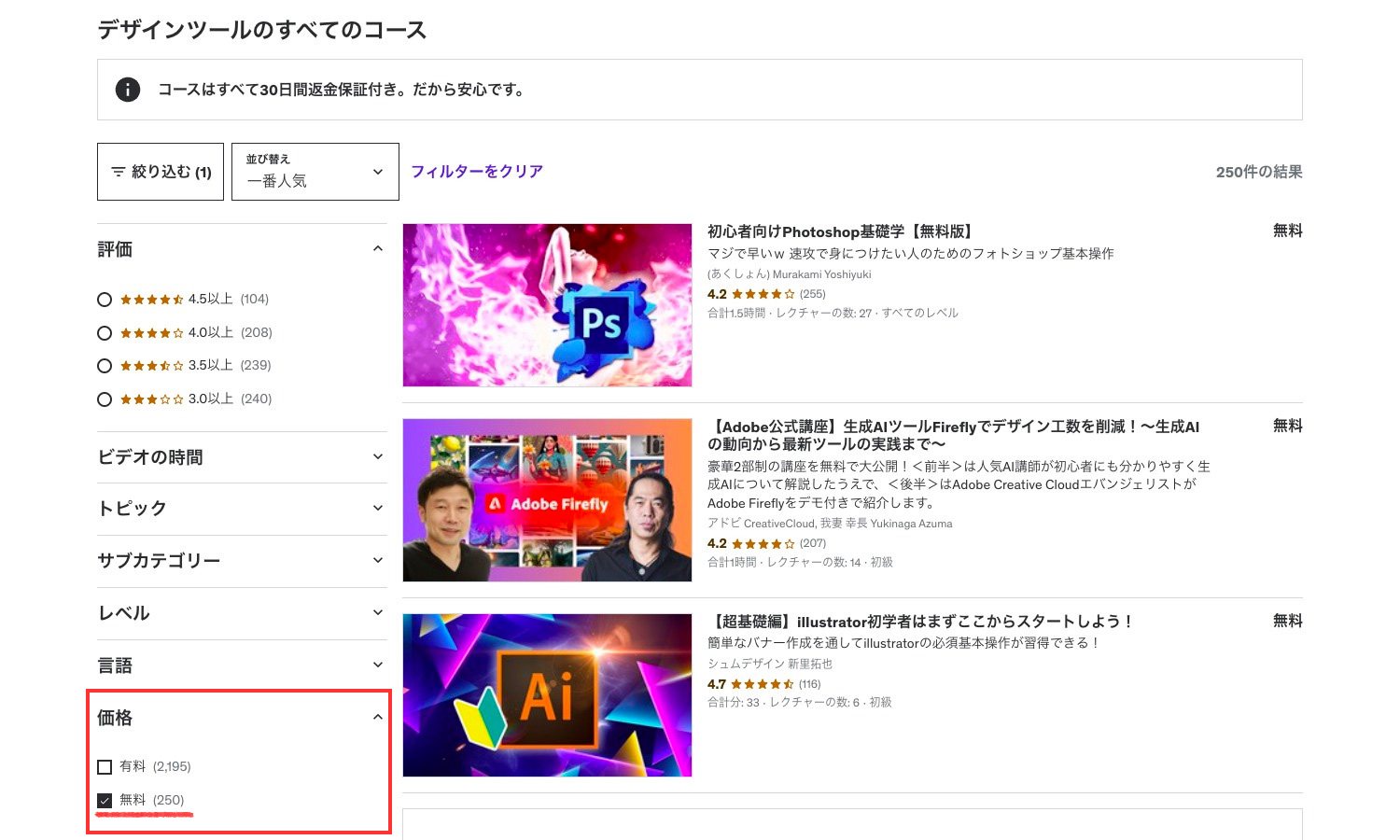Collapse the 価格 filter section
This screenshot has height=840, width=1400.
[242, 718]
